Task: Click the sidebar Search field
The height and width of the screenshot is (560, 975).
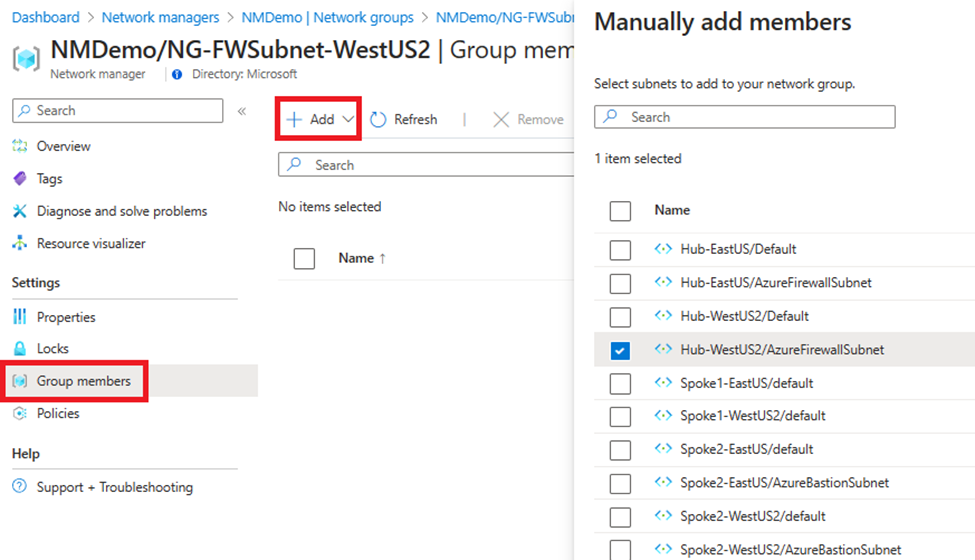Action: (118, 111)
